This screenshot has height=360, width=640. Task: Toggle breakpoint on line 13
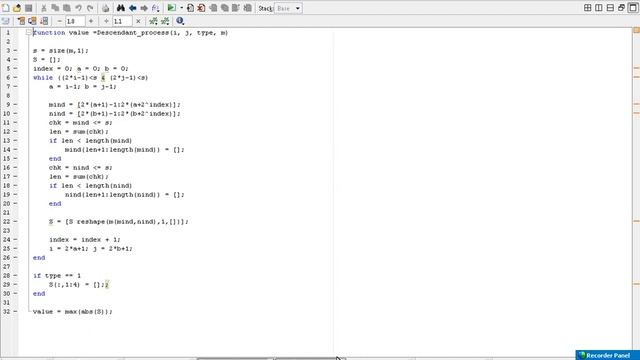pos(15,140)
